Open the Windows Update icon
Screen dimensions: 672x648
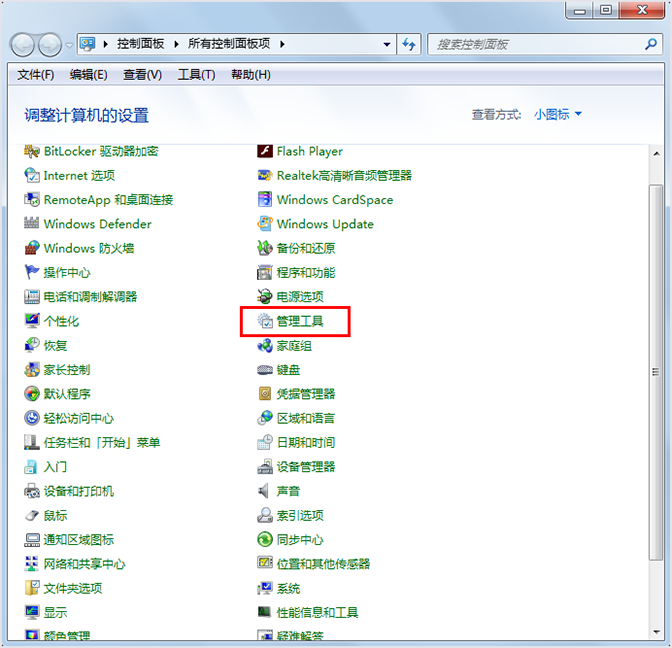(x=265, y=224)
